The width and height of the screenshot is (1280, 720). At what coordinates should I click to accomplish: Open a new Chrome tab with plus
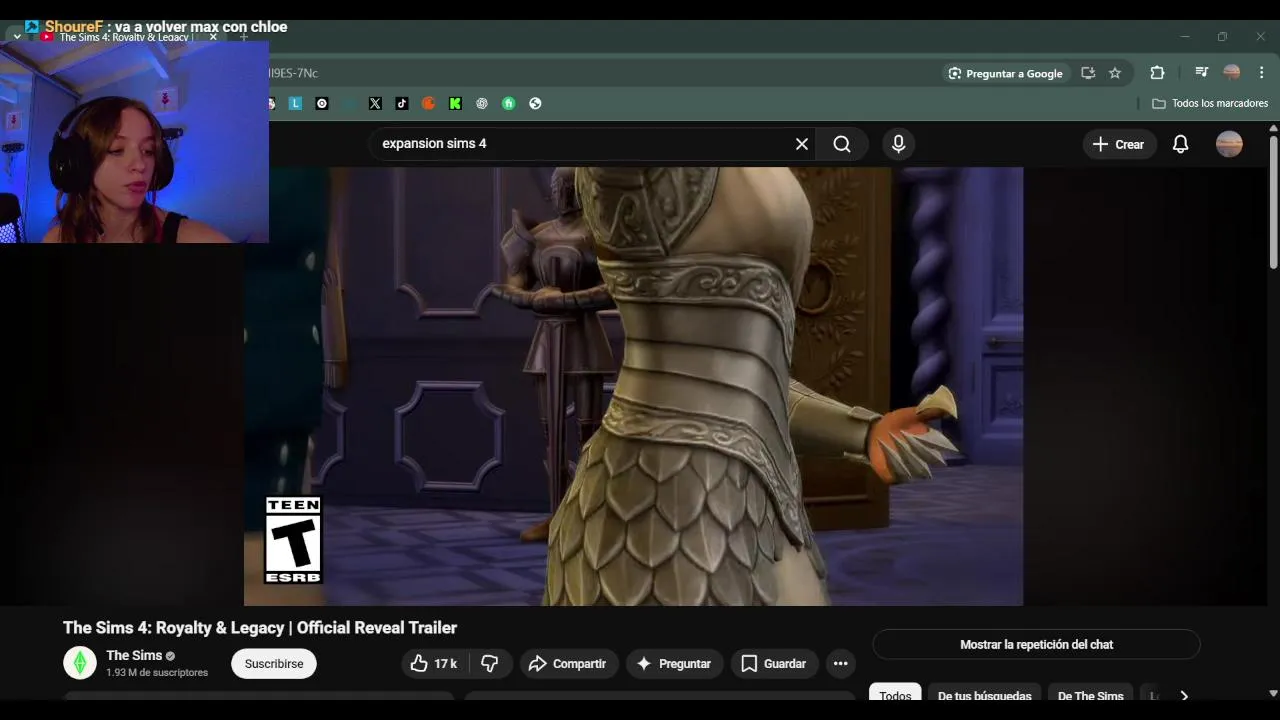[x=244, y=37]
